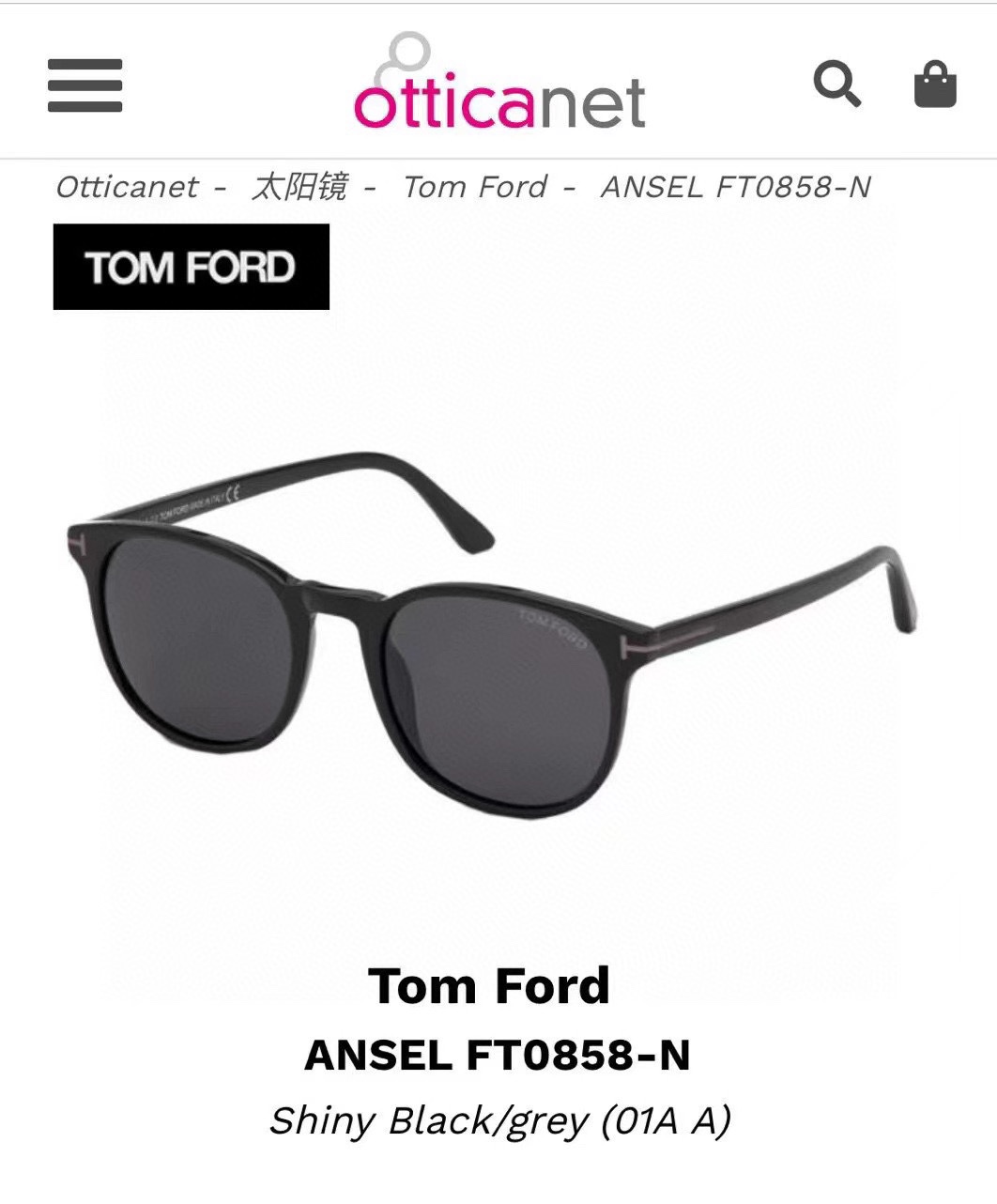Open the hamburger menu
Image resolution: width=997 pixels, height=1204 pixels.
pos(85,85)
